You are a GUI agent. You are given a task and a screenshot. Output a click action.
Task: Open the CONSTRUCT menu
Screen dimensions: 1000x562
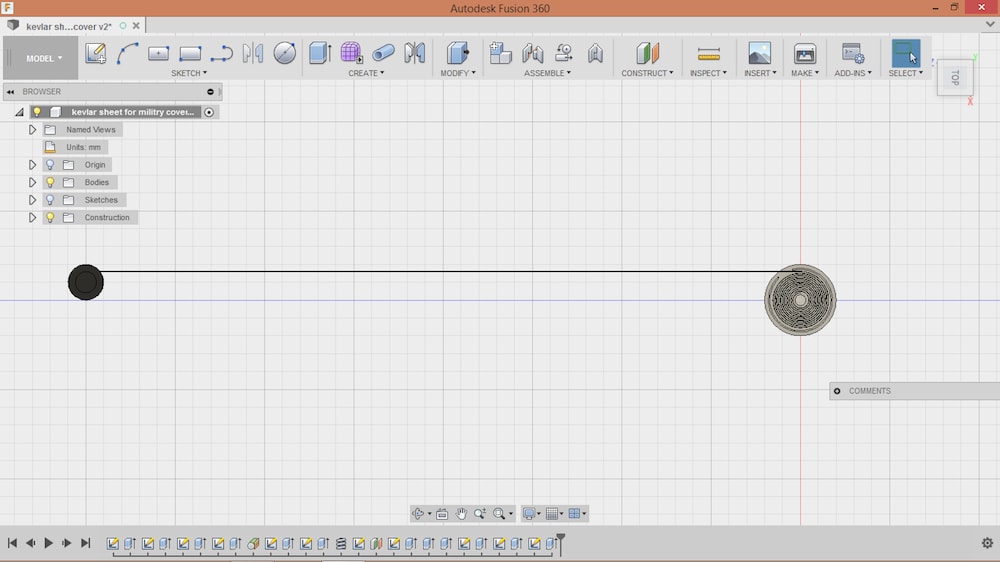click(x=647, y=73)
